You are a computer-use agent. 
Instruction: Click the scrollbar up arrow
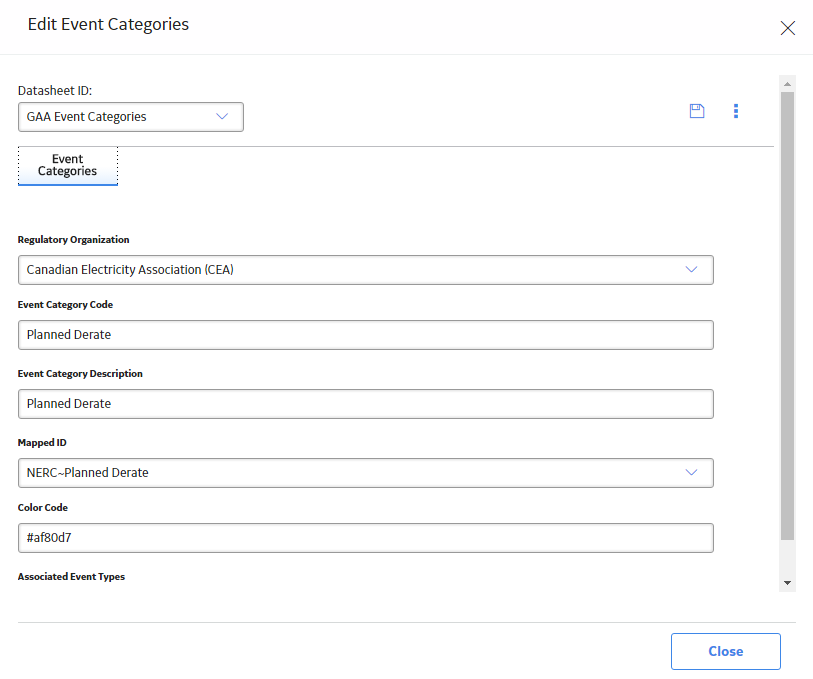coord(787,84)
